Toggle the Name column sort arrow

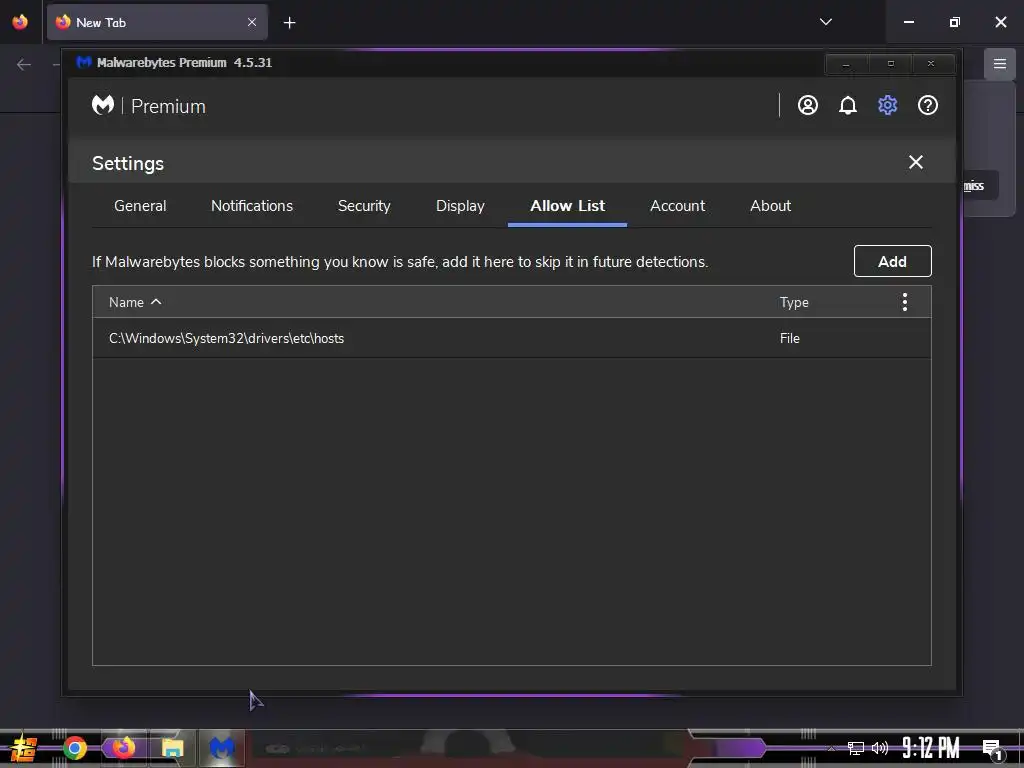point(156,302)
